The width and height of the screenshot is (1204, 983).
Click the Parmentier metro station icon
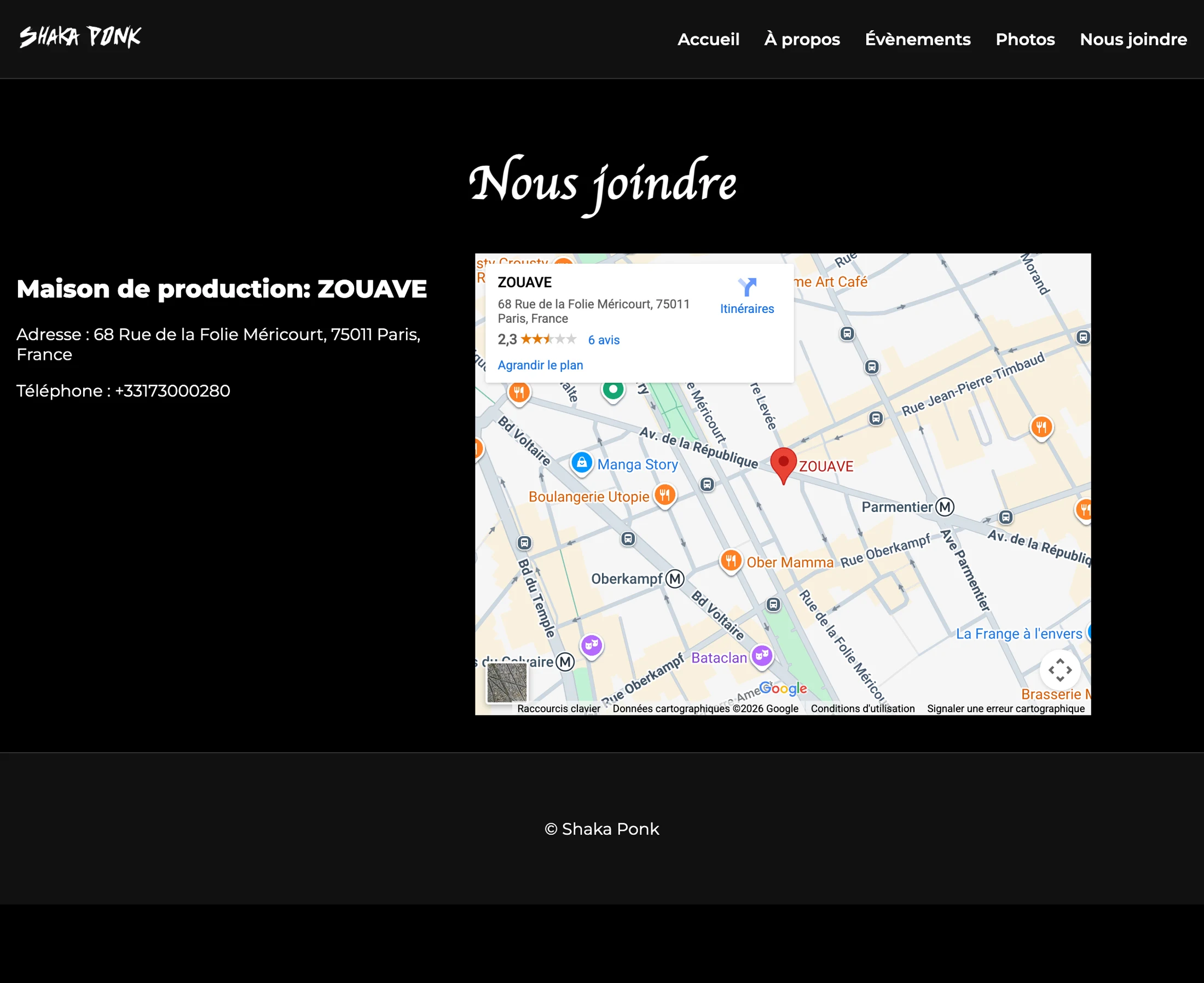click(x=945, y=507)
